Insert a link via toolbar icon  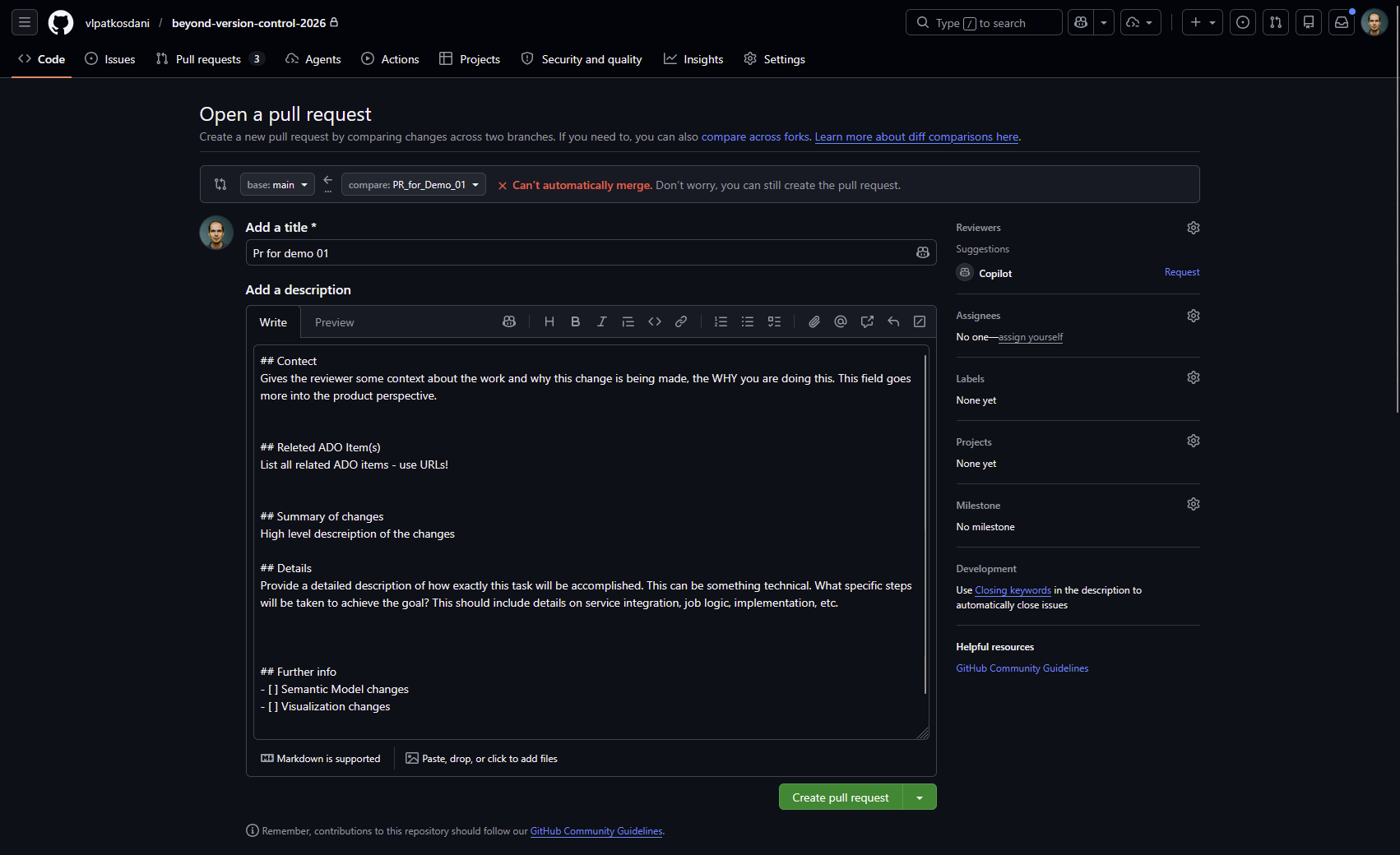(681, 322)
